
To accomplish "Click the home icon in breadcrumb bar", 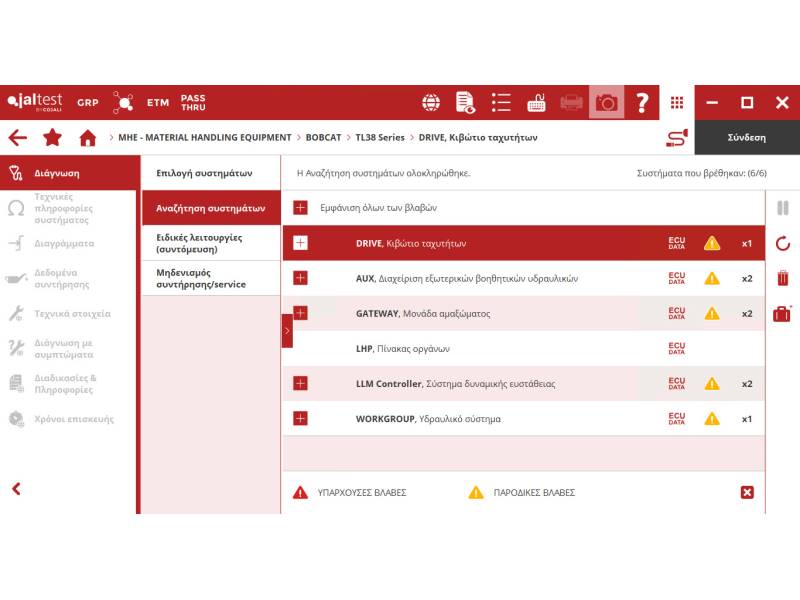I will 87,138.
